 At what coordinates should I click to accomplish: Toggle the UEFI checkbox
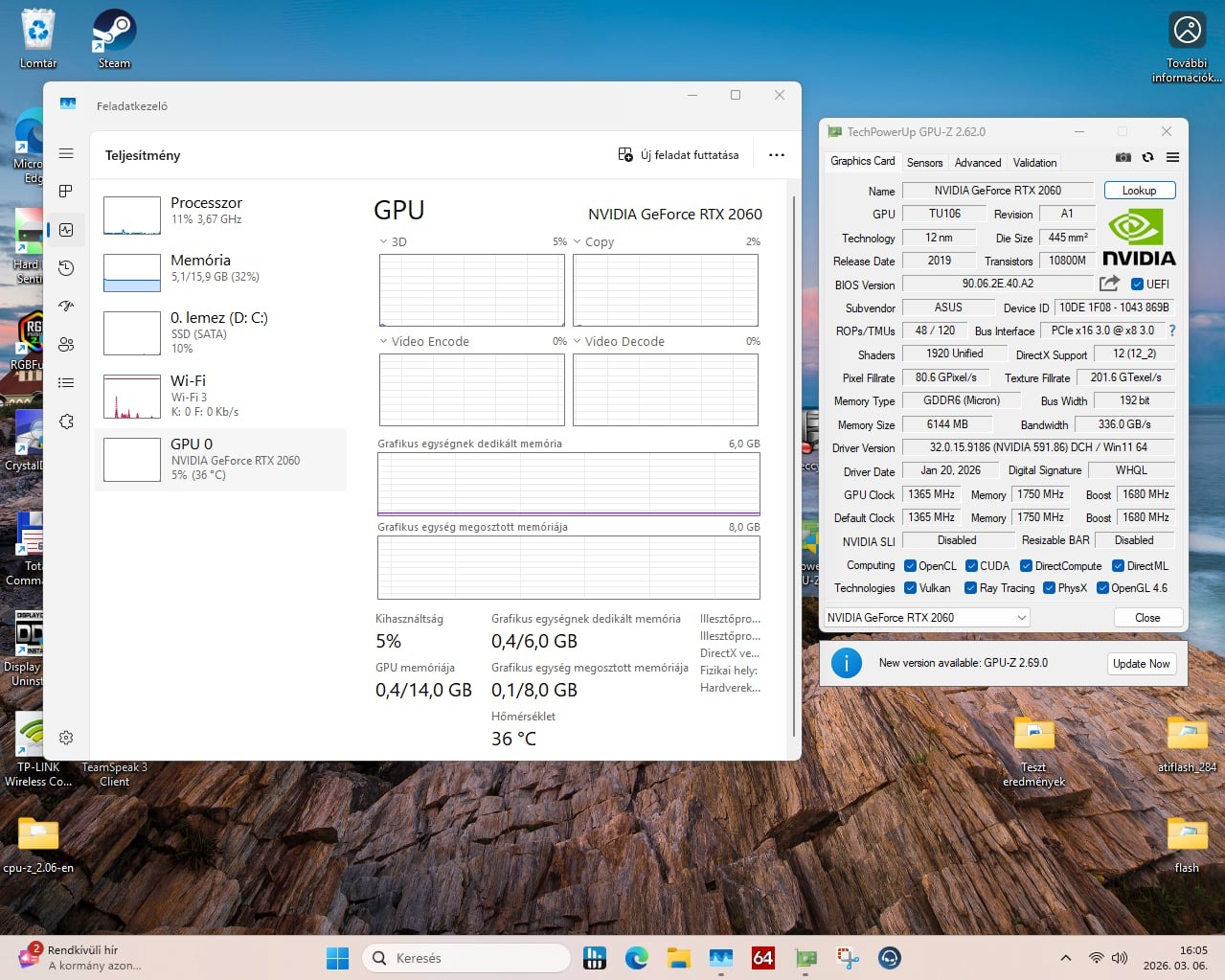(1137, 285)
